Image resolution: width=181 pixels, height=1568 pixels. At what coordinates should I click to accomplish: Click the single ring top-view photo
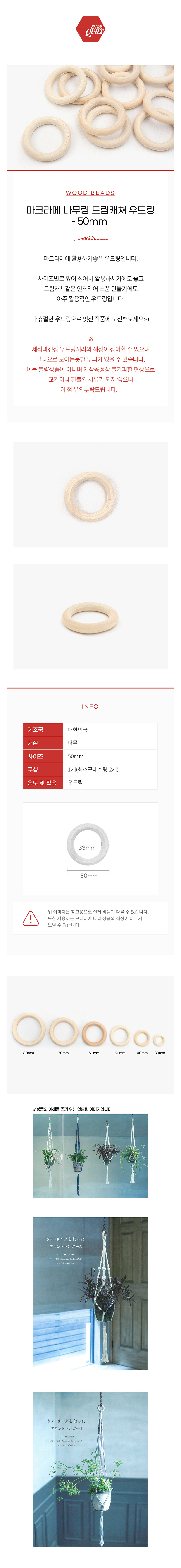(x=90, y=494)
